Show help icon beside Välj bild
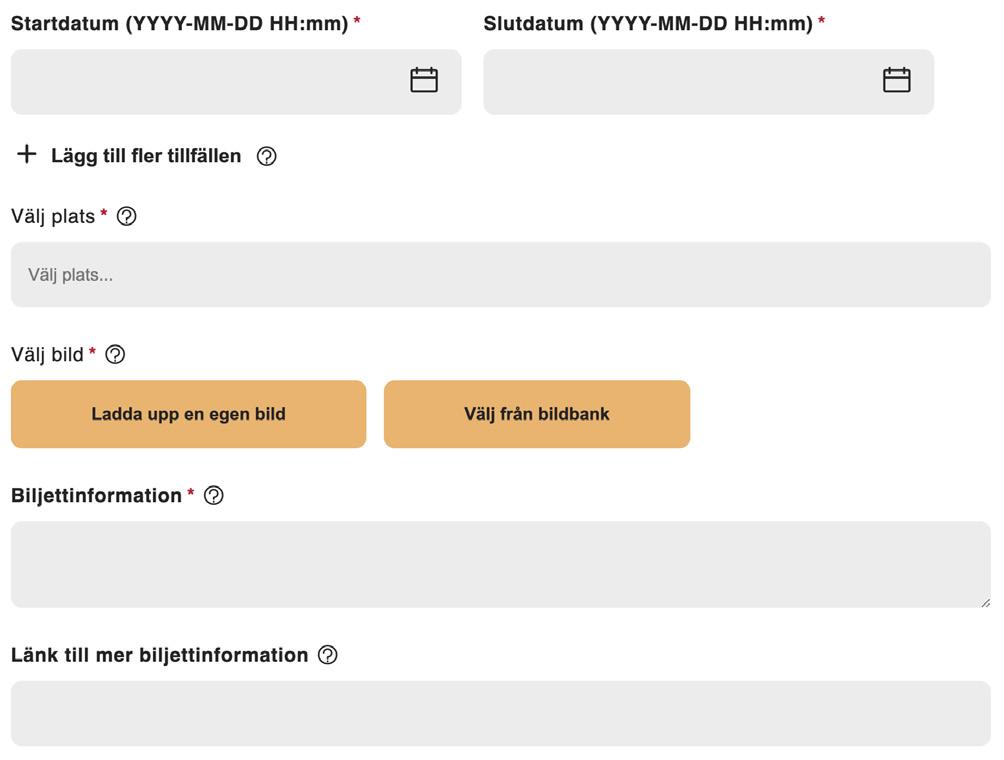 [x=115, y=354]
